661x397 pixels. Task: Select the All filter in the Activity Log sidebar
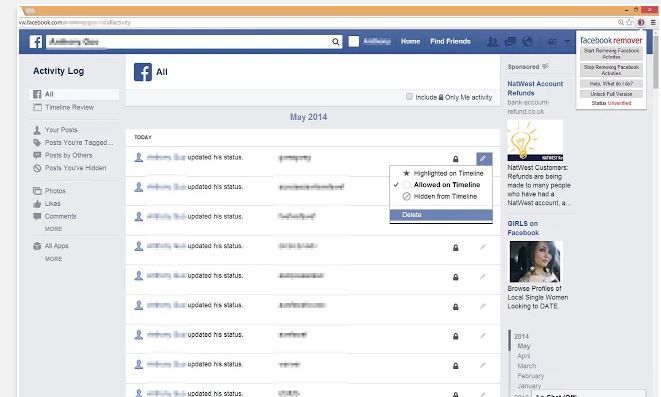click(75, 94)
